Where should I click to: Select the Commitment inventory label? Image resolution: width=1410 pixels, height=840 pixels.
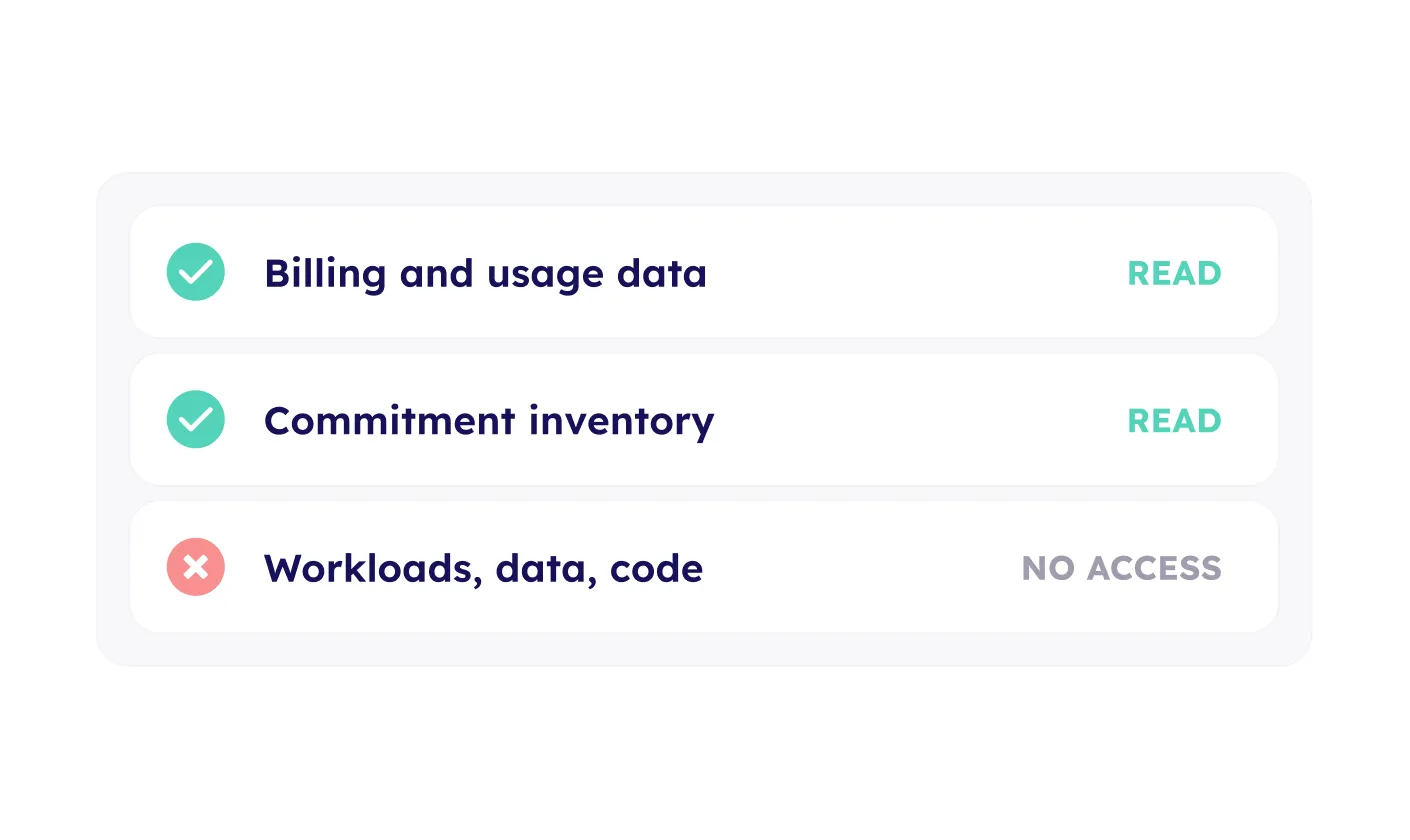[489, 421]
